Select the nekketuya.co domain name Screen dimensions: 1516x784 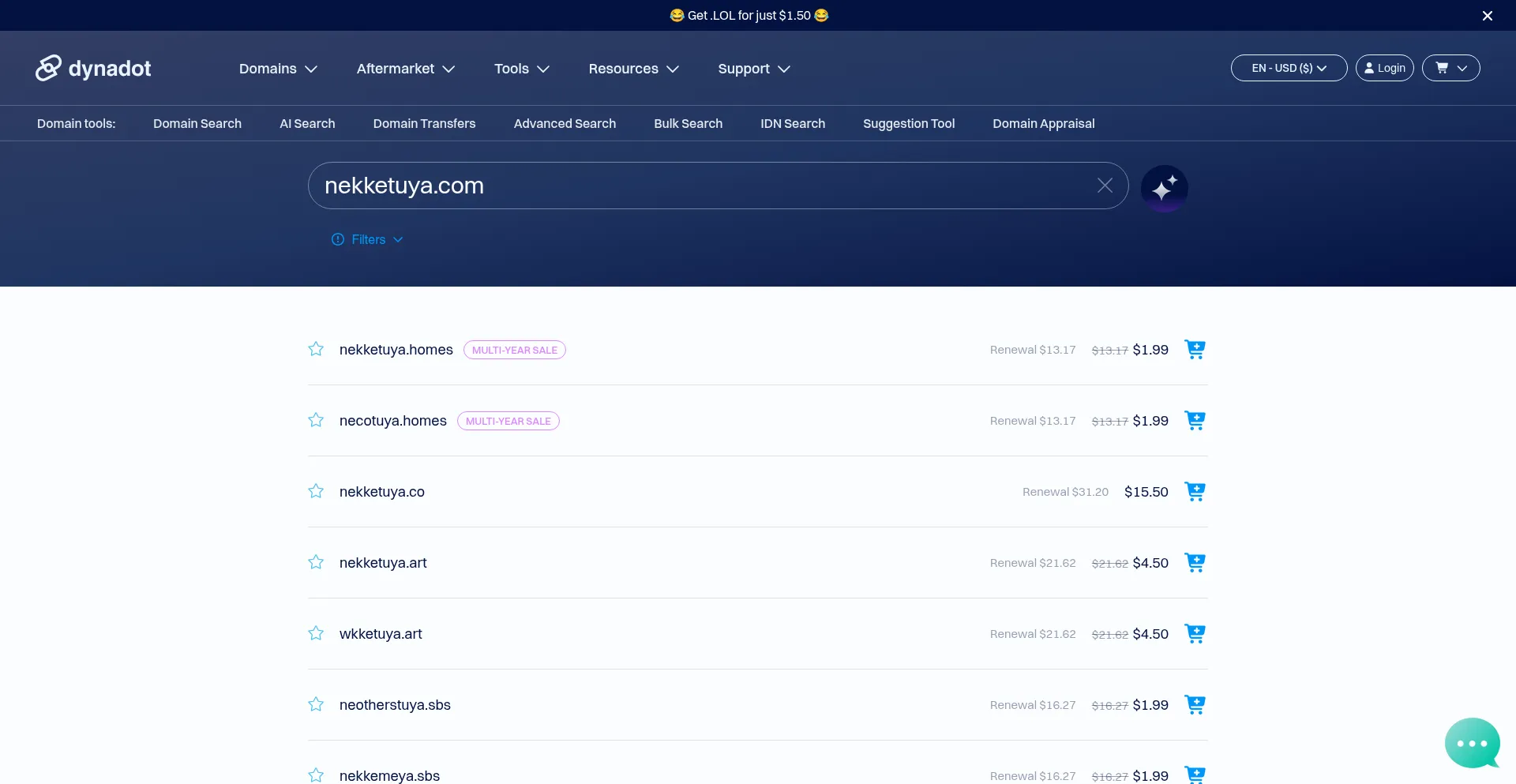[x=381, y=492]
